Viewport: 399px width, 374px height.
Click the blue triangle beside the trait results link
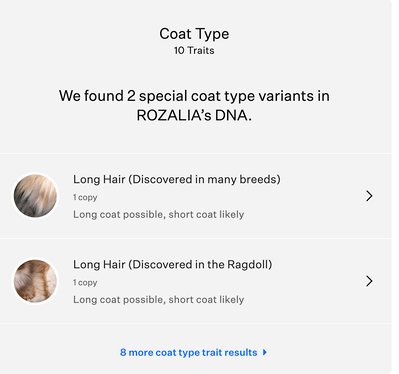(x=265, y=352)
